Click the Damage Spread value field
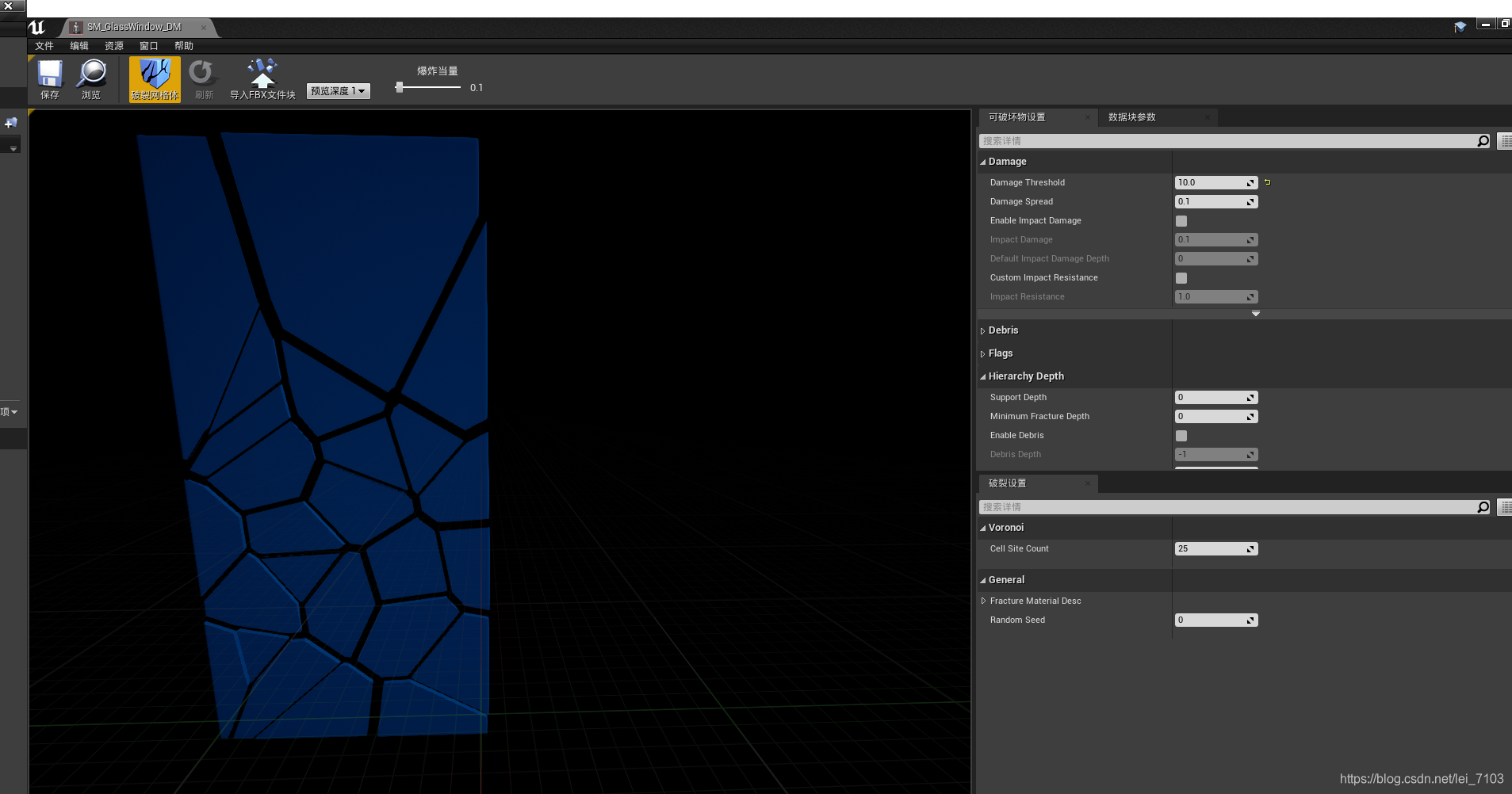This screenshot has width=1512, height=794. [1215, 201]
